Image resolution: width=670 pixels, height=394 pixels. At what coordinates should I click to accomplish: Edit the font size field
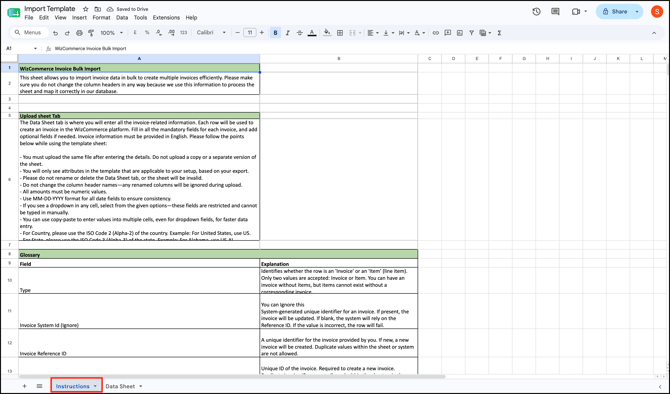click(x=250, y=33)
